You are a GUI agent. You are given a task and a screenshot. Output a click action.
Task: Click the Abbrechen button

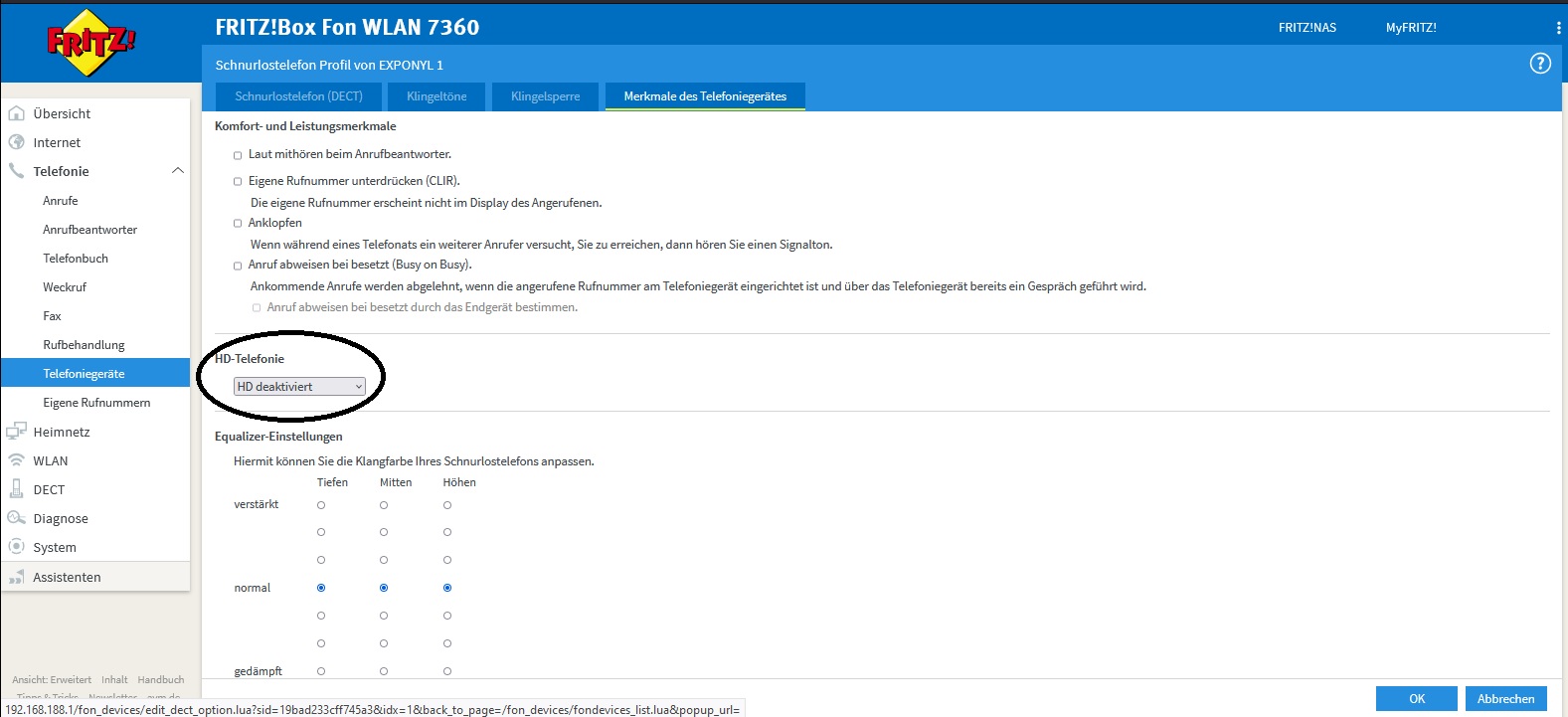[1506, 699]
